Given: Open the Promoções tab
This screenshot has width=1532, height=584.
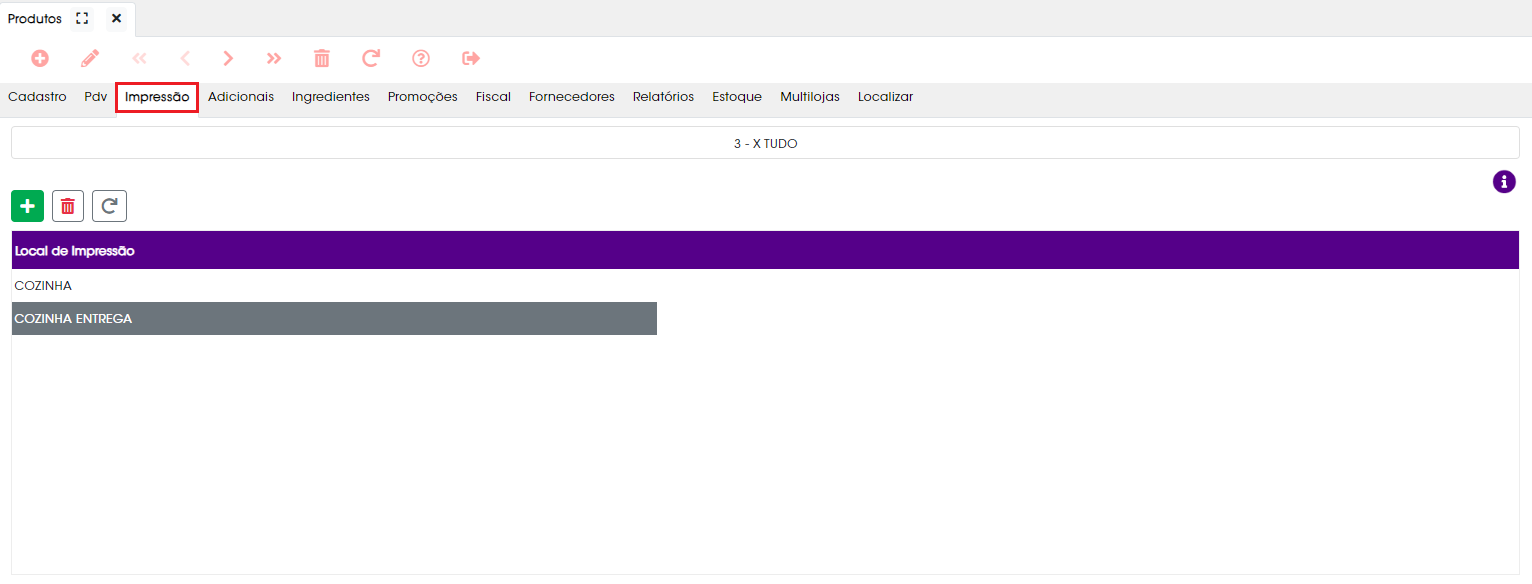Looking at the screenshot, I should pos(423,97).
